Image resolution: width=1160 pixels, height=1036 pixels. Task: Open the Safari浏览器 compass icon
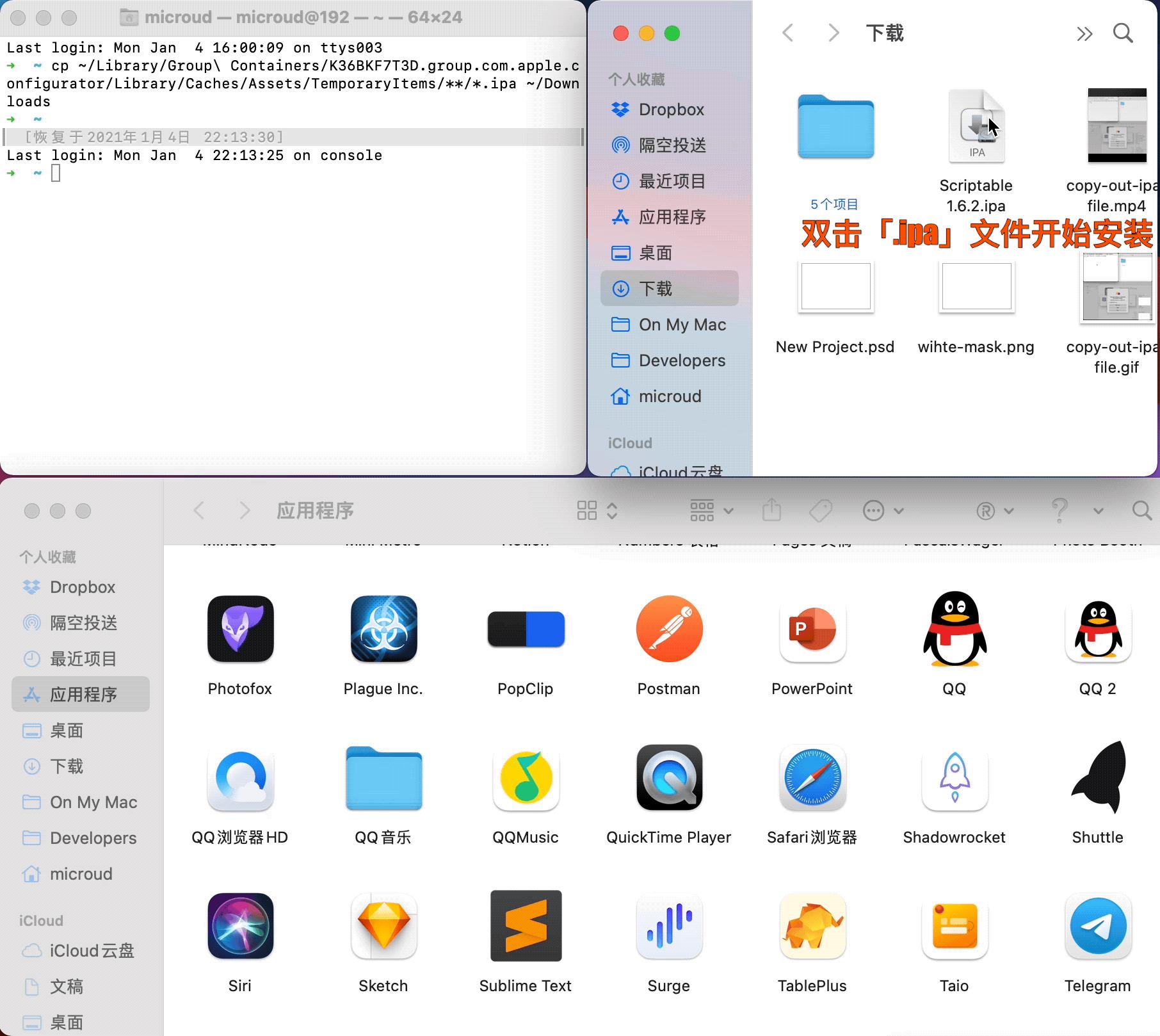click(x=812, y=777)
